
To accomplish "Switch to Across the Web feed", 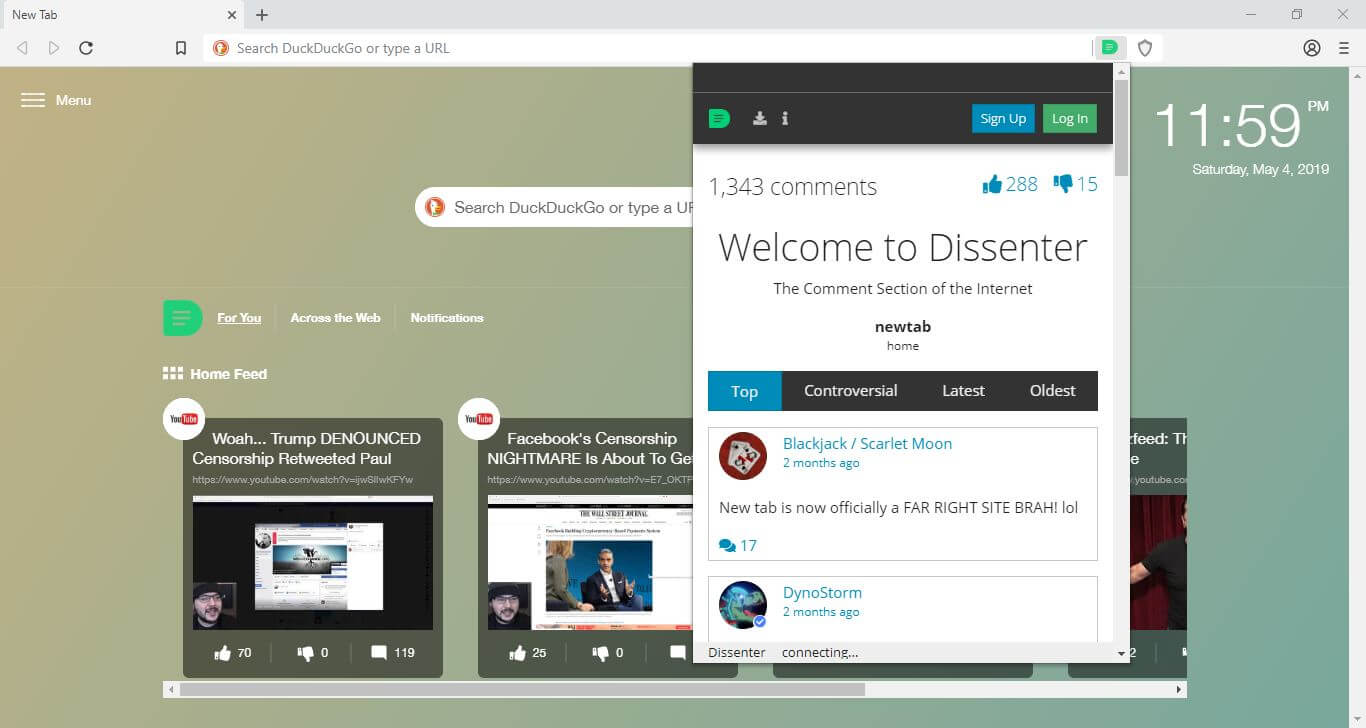I will click(336, 318).
